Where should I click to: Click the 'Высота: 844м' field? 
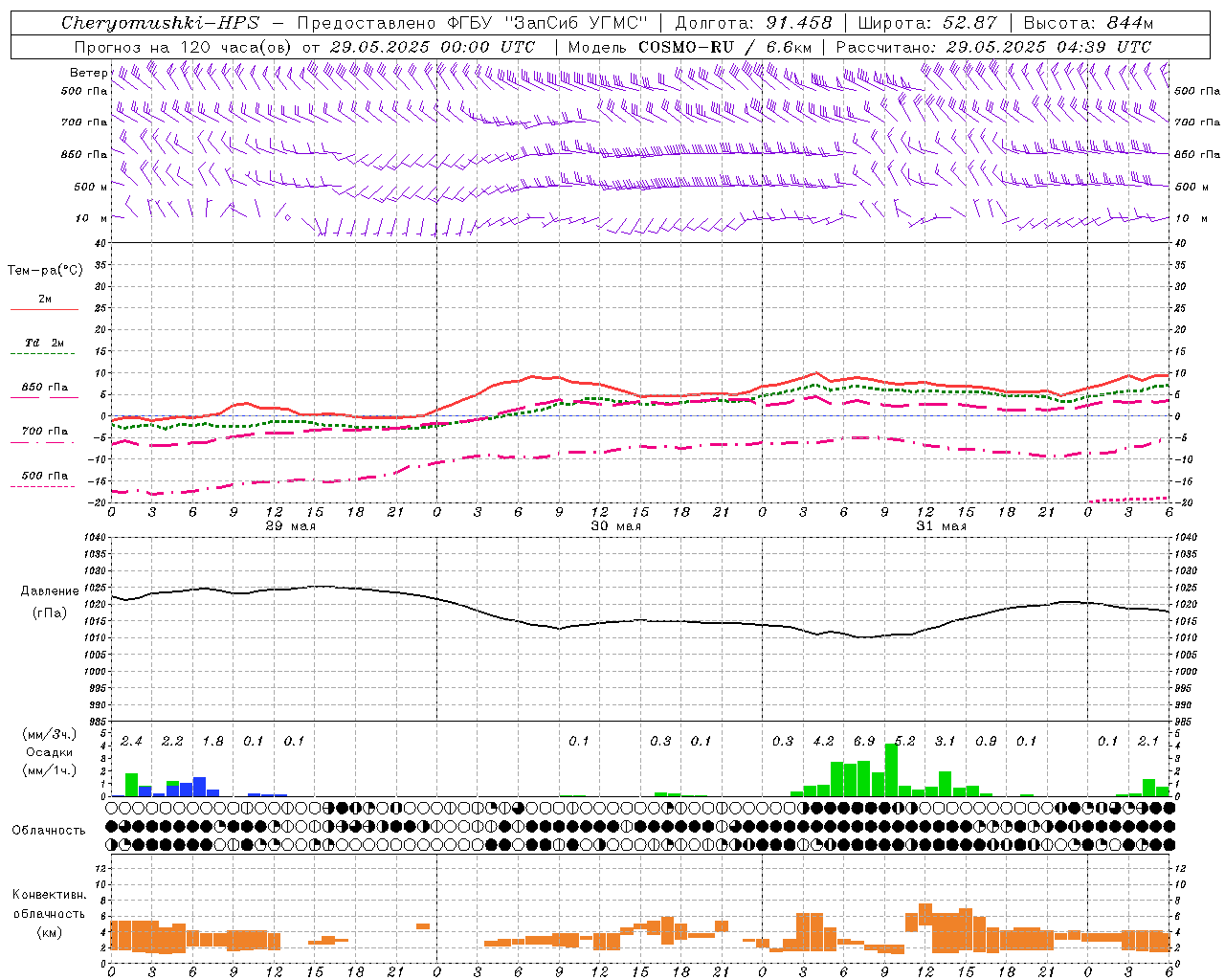1089,23
